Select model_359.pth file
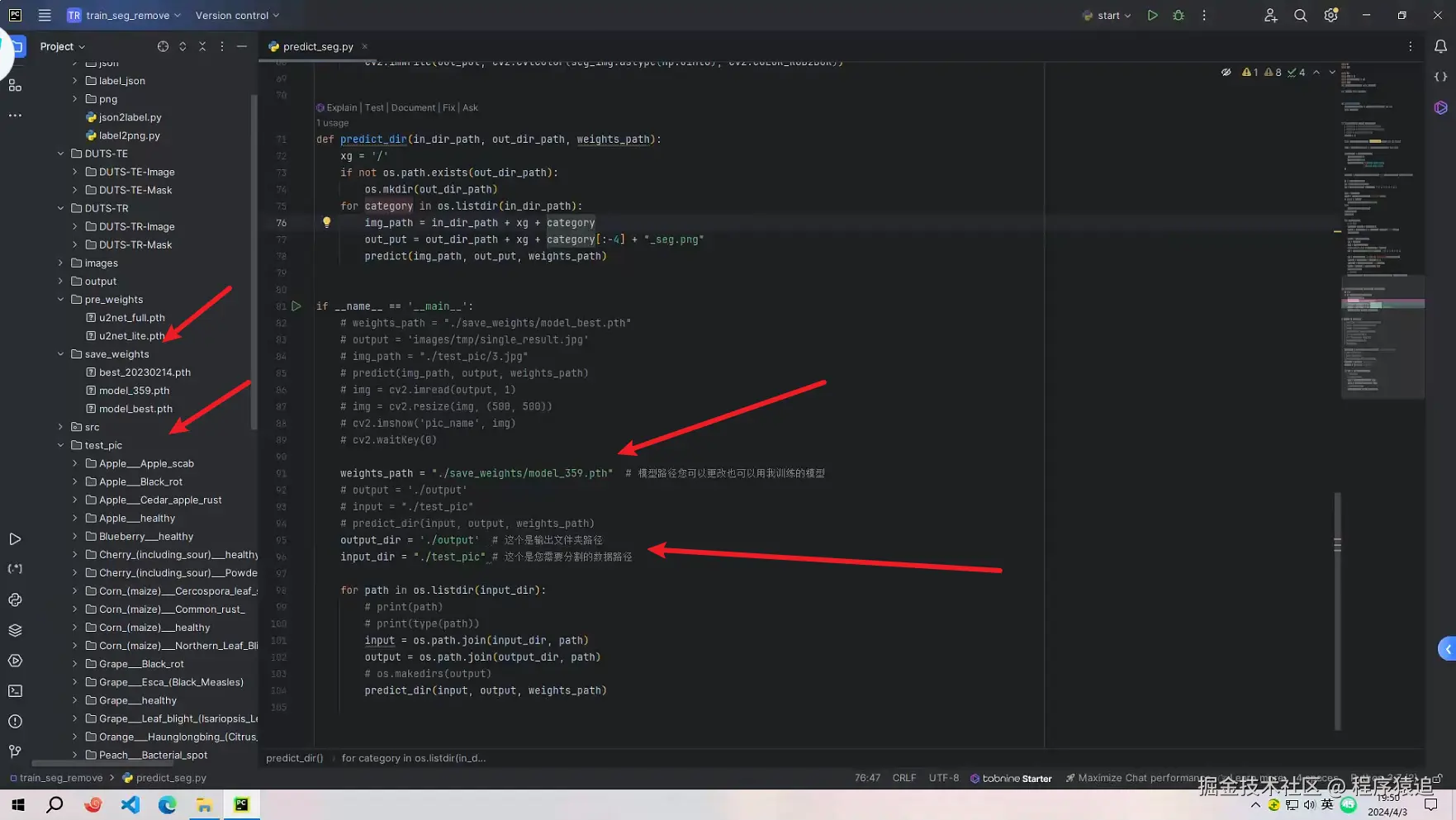The width and height of the screenshot is (1456, 820). pos(134,391)
